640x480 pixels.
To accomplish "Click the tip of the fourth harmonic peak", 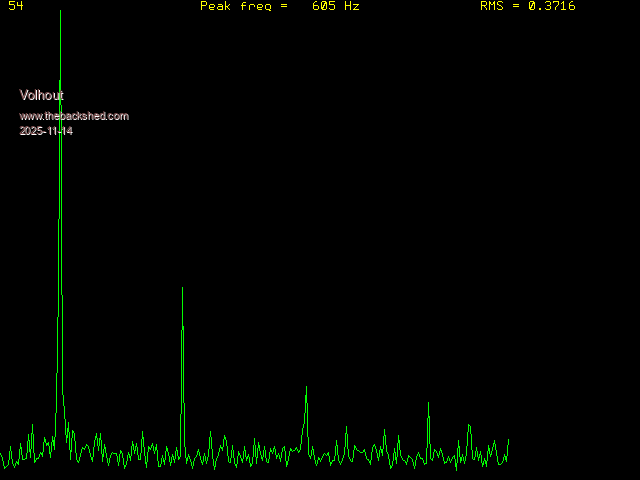I will pyautogui.click(x=428, y=403).
